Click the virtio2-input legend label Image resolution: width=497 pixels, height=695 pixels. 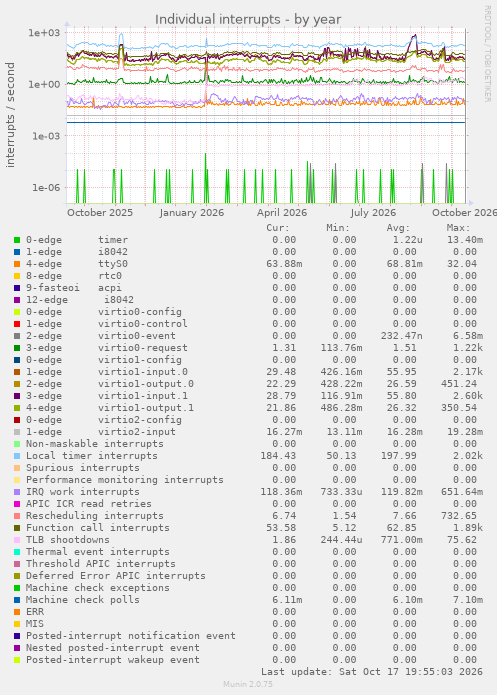pyautogui.click(x=137, y=432)
